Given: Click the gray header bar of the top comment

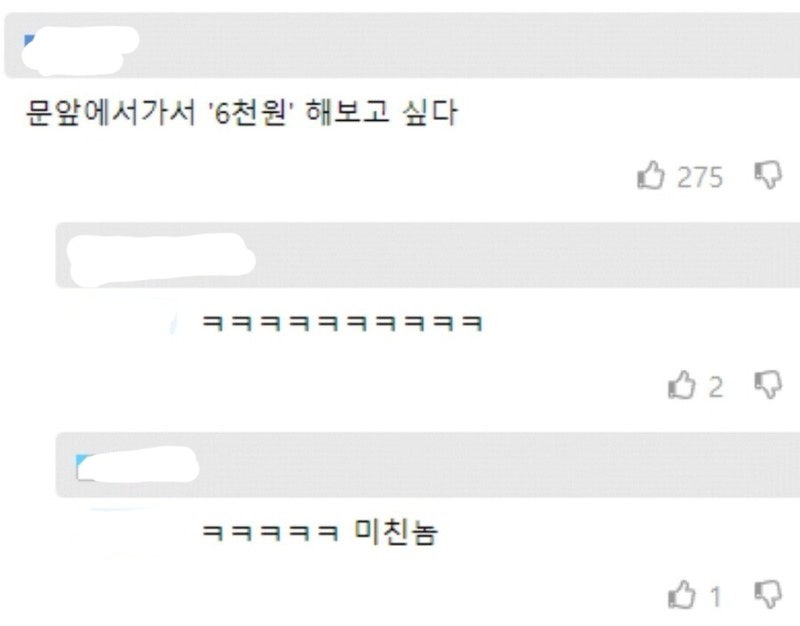Looking at the screenshot, I should click(402, 46).
